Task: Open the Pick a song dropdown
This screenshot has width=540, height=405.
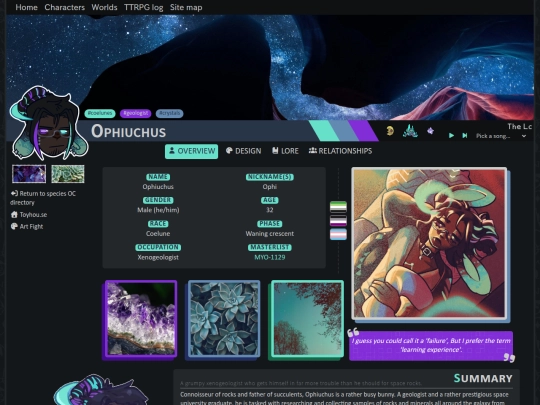Action: point(501,136)
